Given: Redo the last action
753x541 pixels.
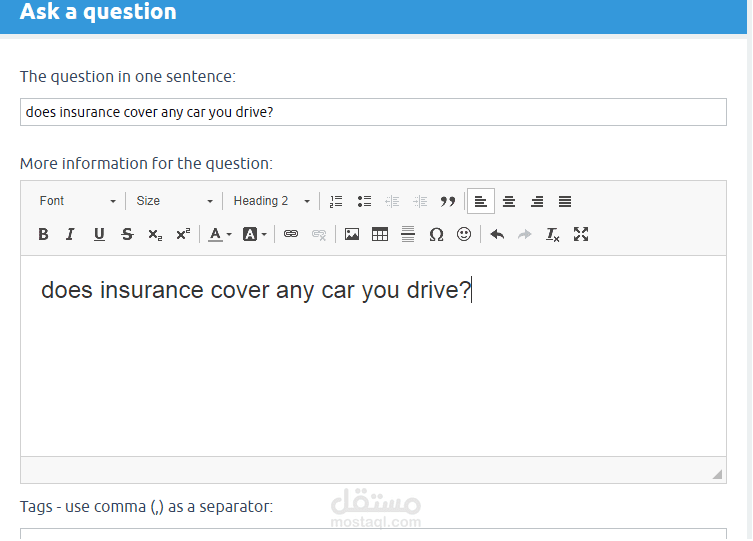Looking at the screenshot, I should [524, 234].
